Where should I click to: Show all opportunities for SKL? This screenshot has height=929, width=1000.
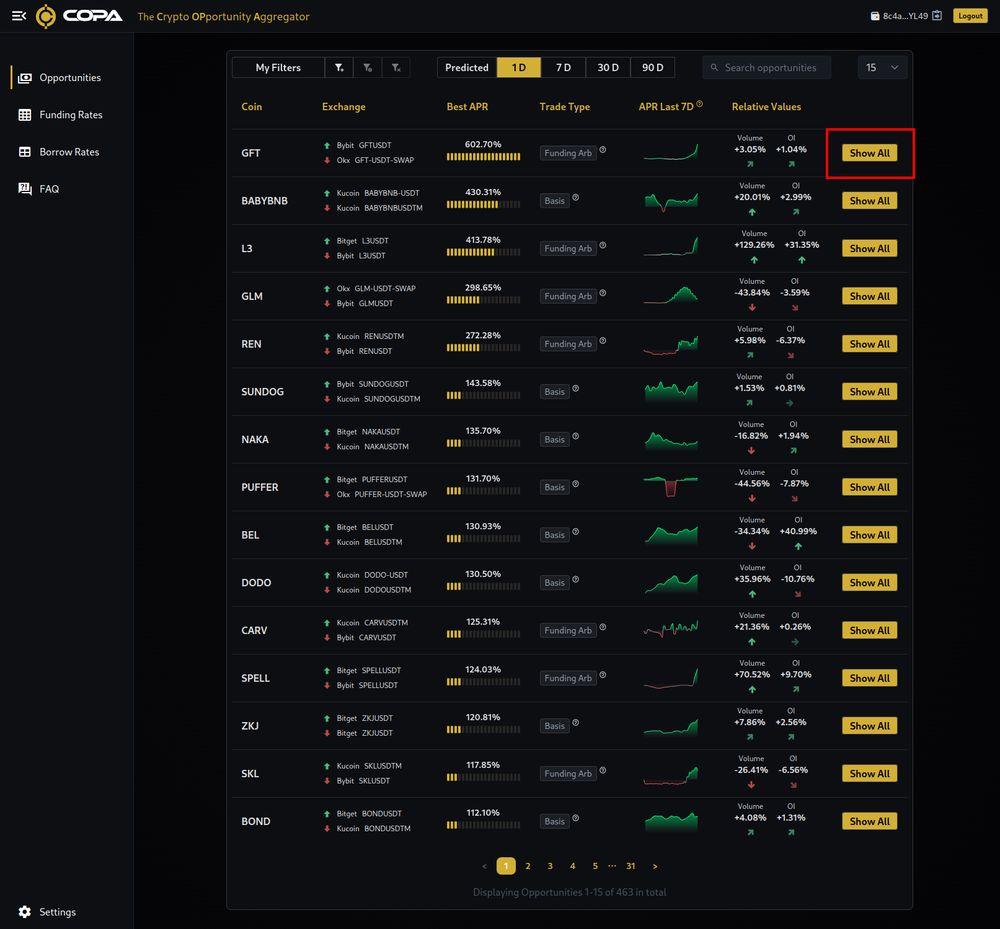869,773
